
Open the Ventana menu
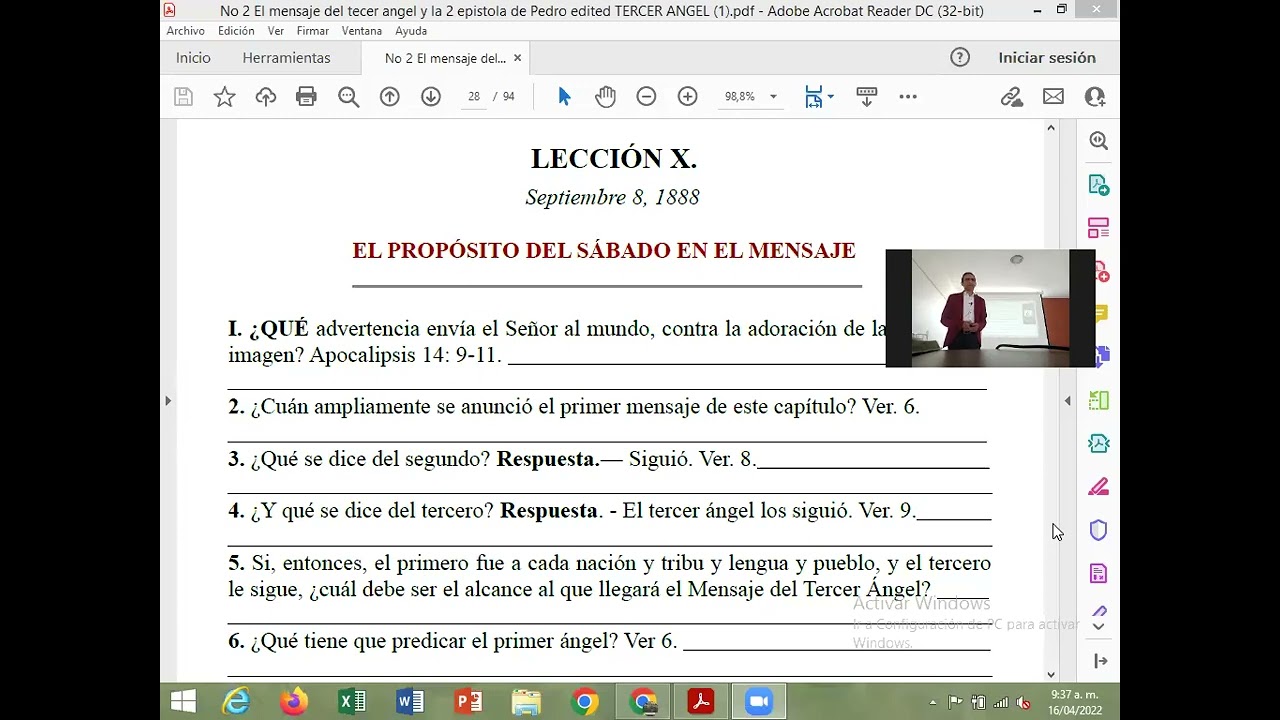362,31
